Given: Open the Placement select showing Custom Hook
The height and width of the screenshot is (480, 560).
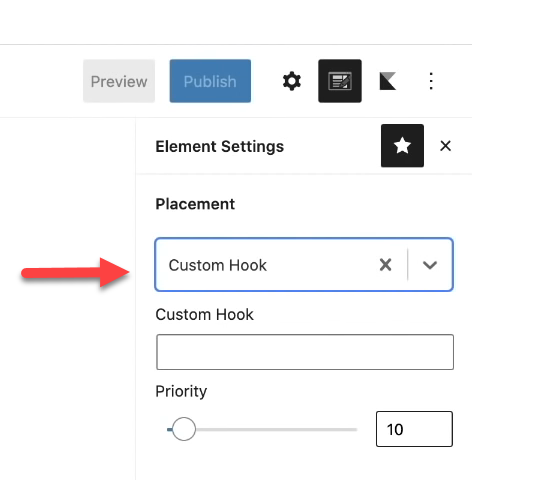Looking at the screenshot, I should [304, 265].
